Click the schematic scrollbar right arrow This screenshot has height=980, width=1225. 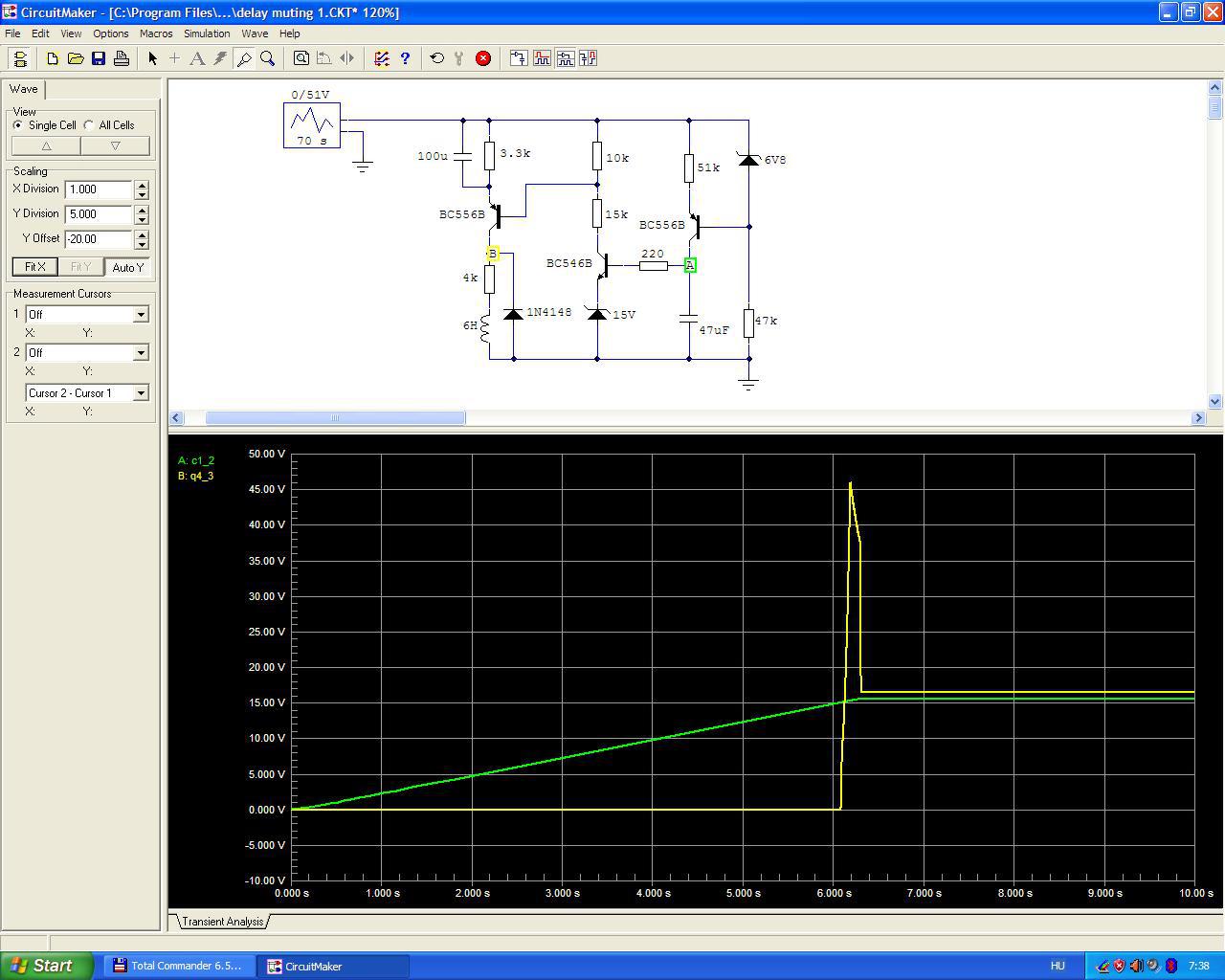[1198, 417]
